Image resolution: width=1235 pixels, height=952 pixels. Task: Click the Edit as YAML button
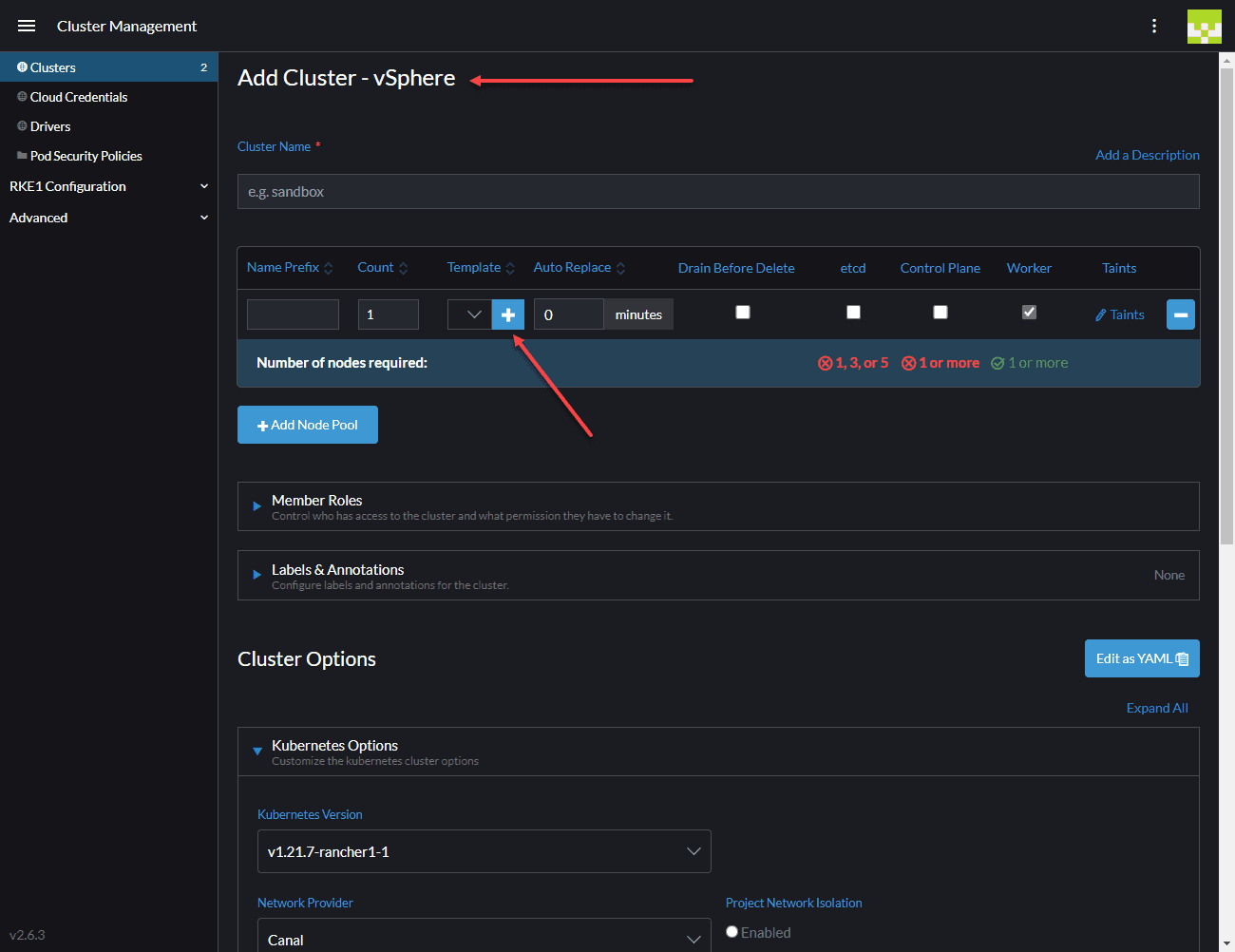(x=1142, y=658)
